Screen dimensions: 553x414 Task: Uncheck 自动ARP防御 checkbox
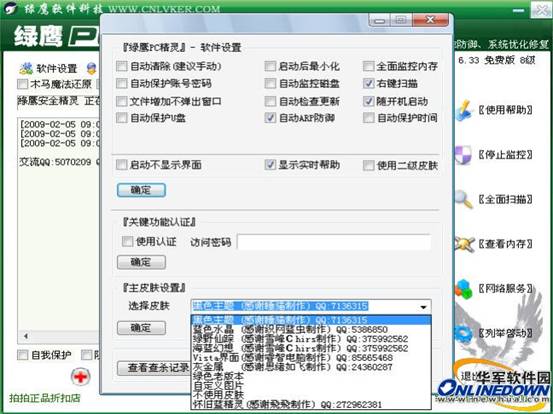pyautogui.click(x=270, y=118)
